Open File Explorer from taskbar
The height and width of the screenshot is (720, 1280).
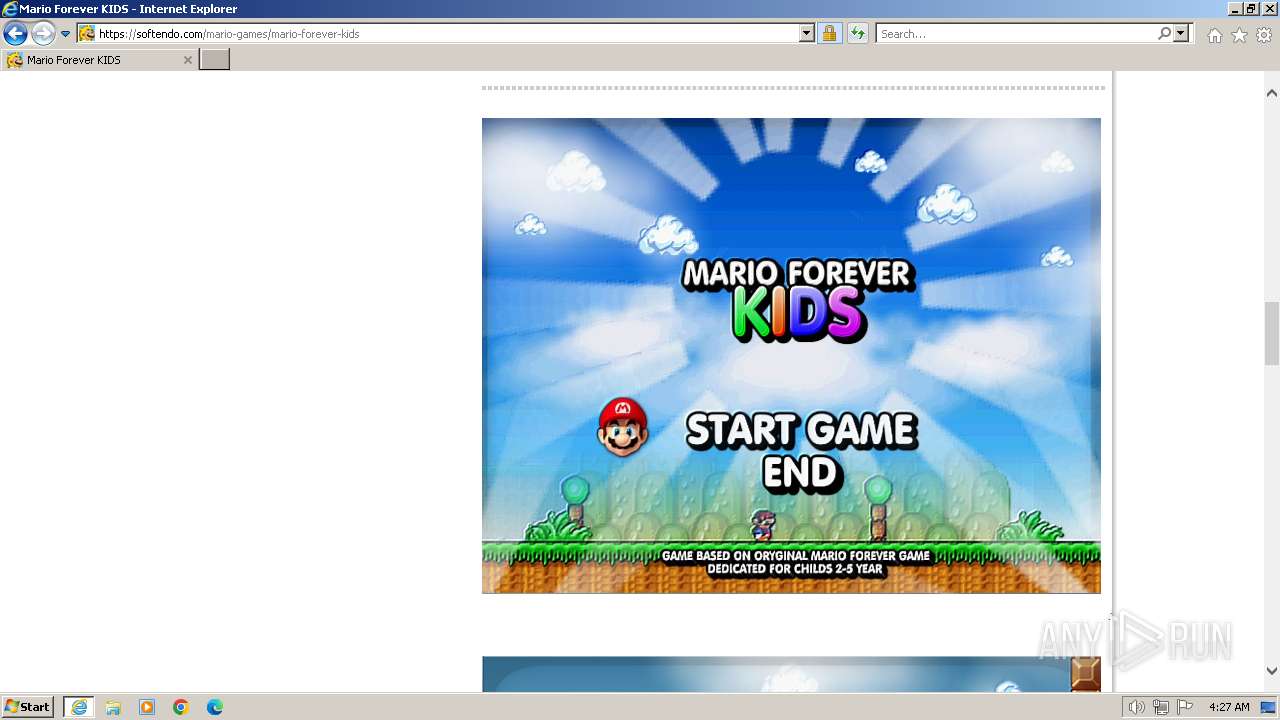(x=113, y=707)
